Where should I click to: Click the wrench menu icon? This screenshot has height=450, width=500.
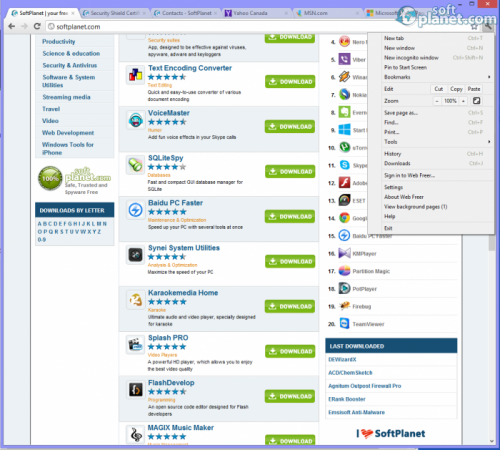[x=488, y=27]
